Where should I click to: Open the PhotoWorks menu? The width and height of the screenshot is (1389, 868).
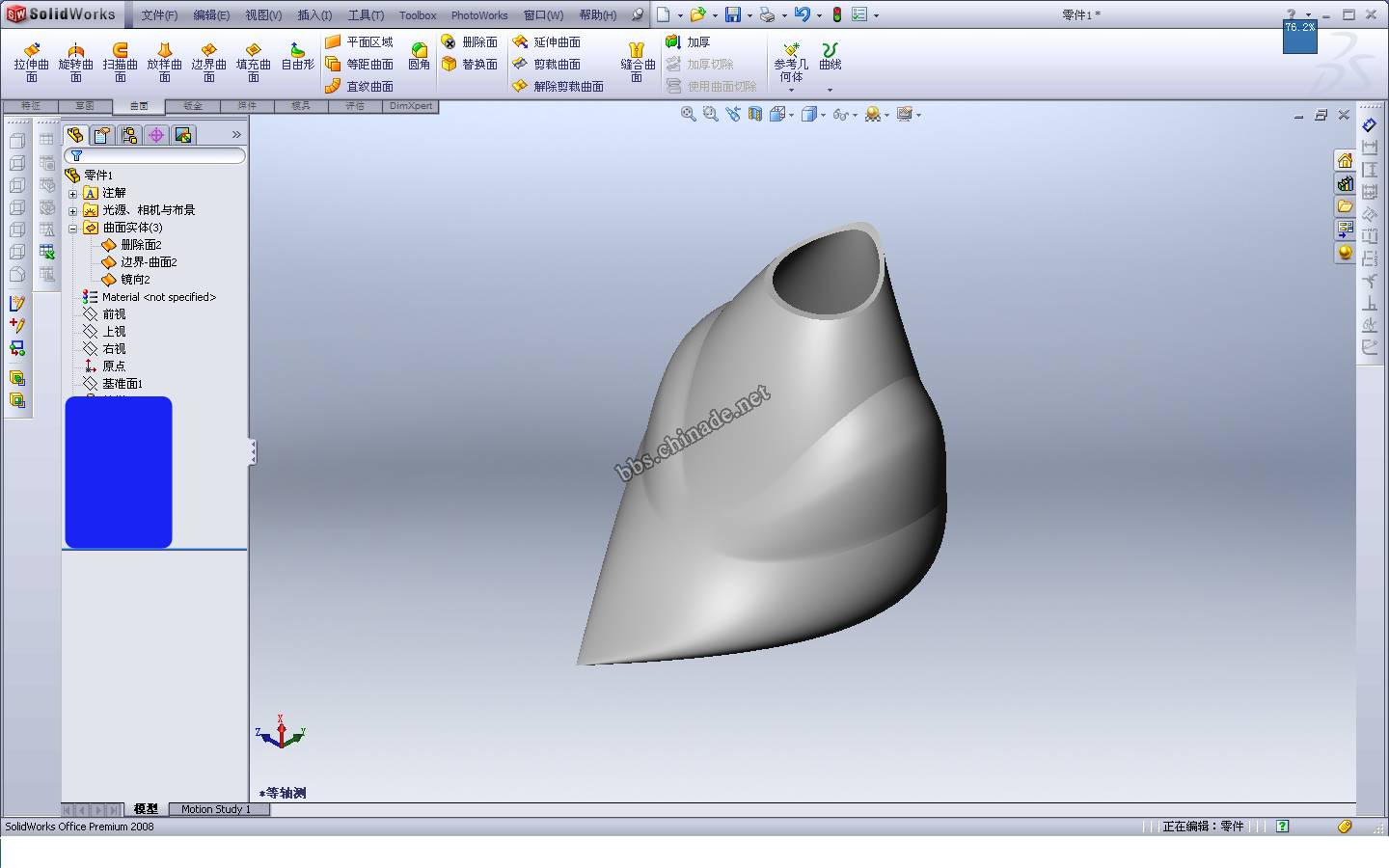pos(479,15)
